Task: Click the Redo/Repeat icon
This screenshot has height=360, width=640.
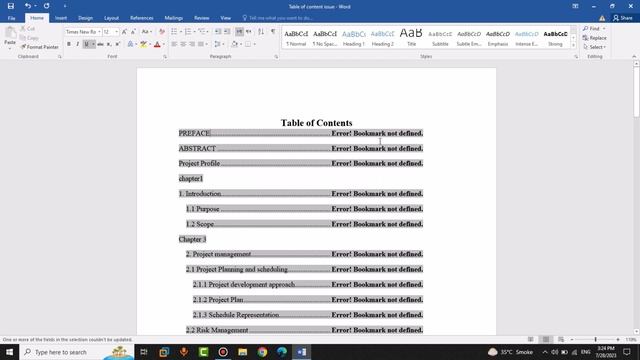Action: click(x=47, y=6)
